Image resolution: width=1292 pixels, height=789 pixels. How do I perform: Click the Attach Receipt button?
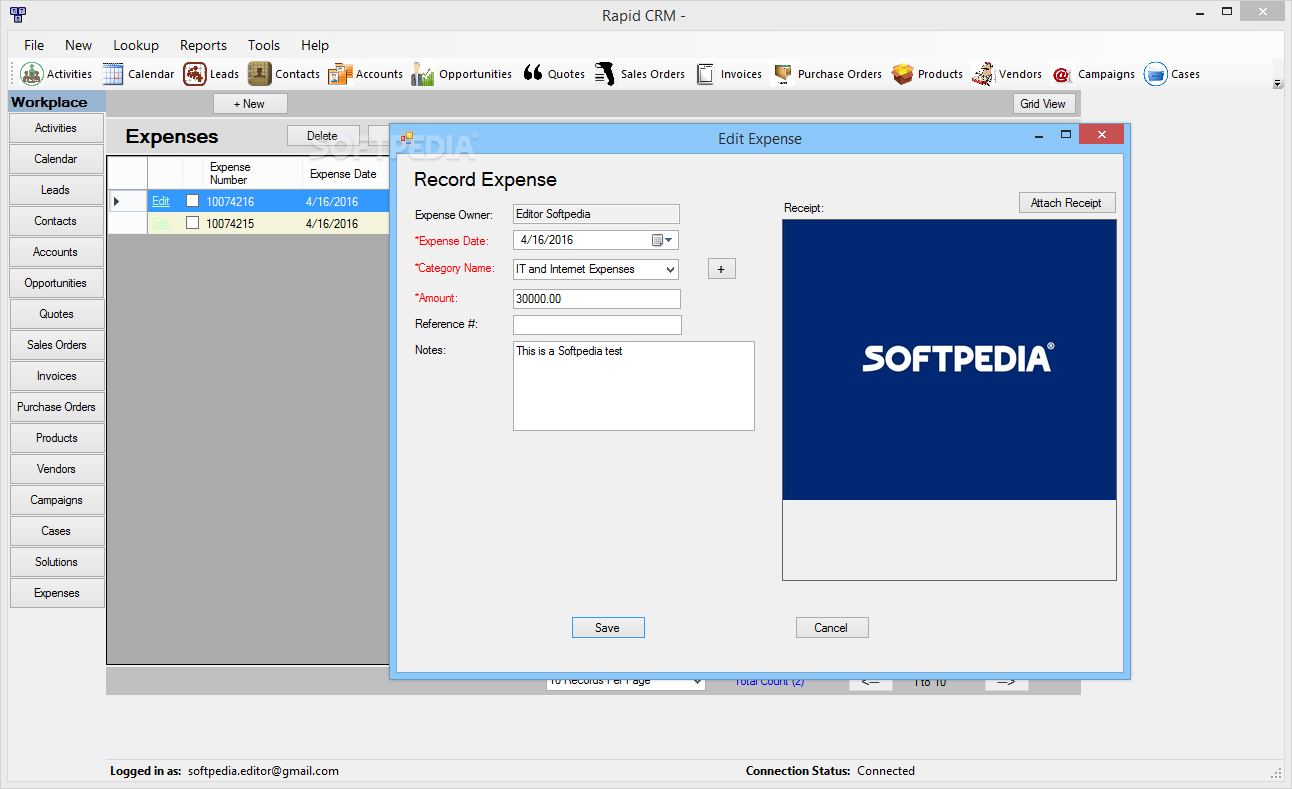click(x=1067, y=203)
